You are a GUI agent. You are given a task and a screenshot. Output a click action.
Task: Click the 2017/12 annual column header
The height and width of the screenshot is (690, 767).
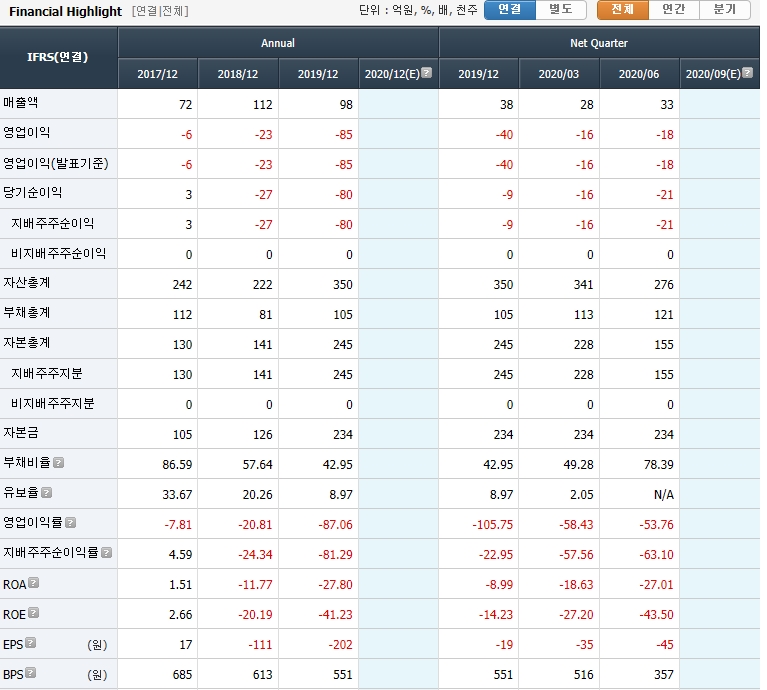[158, 74]
